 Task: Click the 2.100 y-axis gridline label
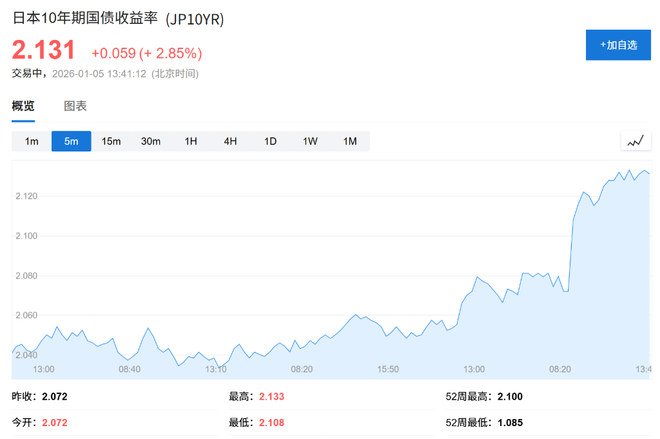coord(28,236)
